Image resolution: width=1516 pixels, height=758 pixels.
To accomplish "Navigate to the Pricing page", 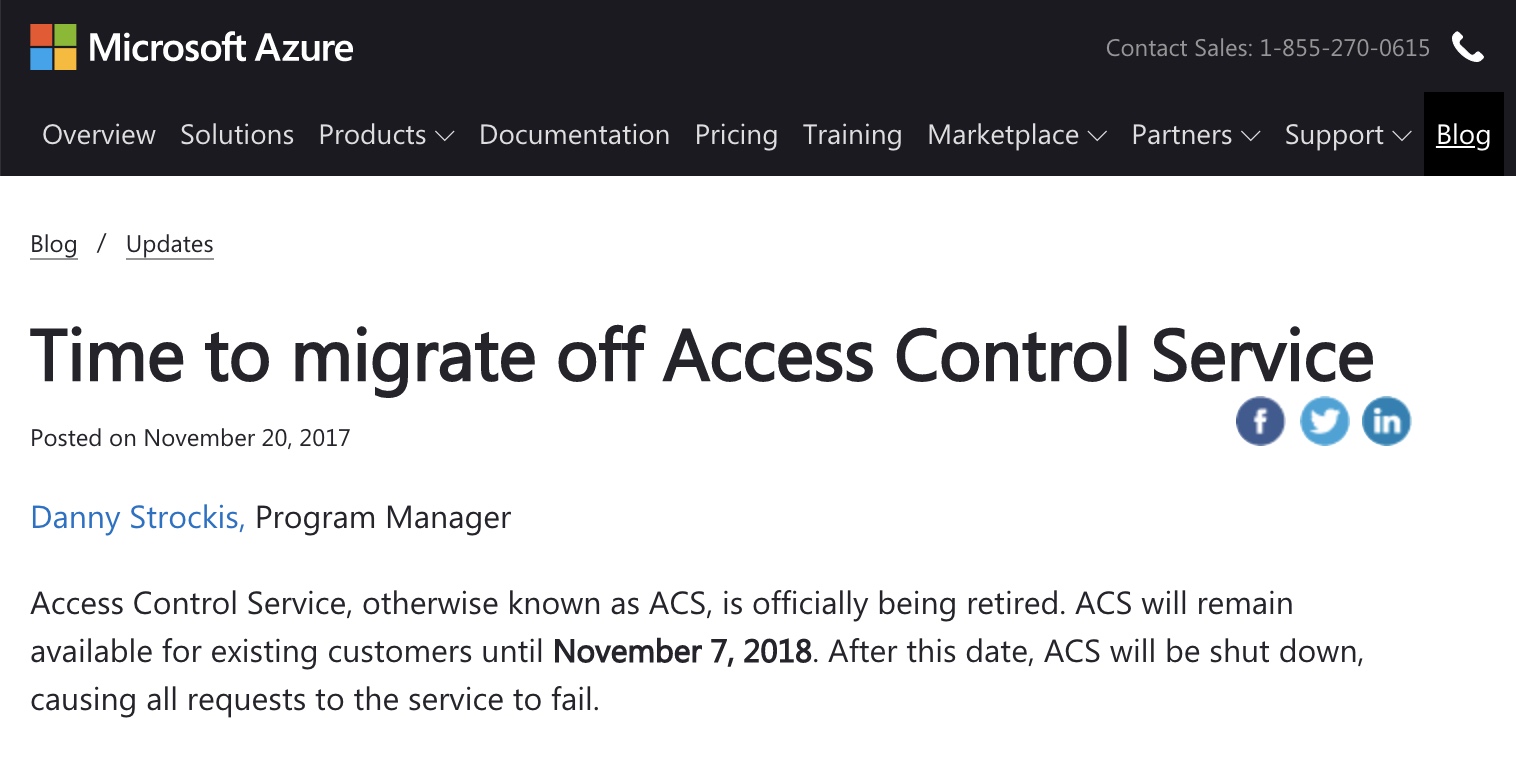I will click(736, 134).
